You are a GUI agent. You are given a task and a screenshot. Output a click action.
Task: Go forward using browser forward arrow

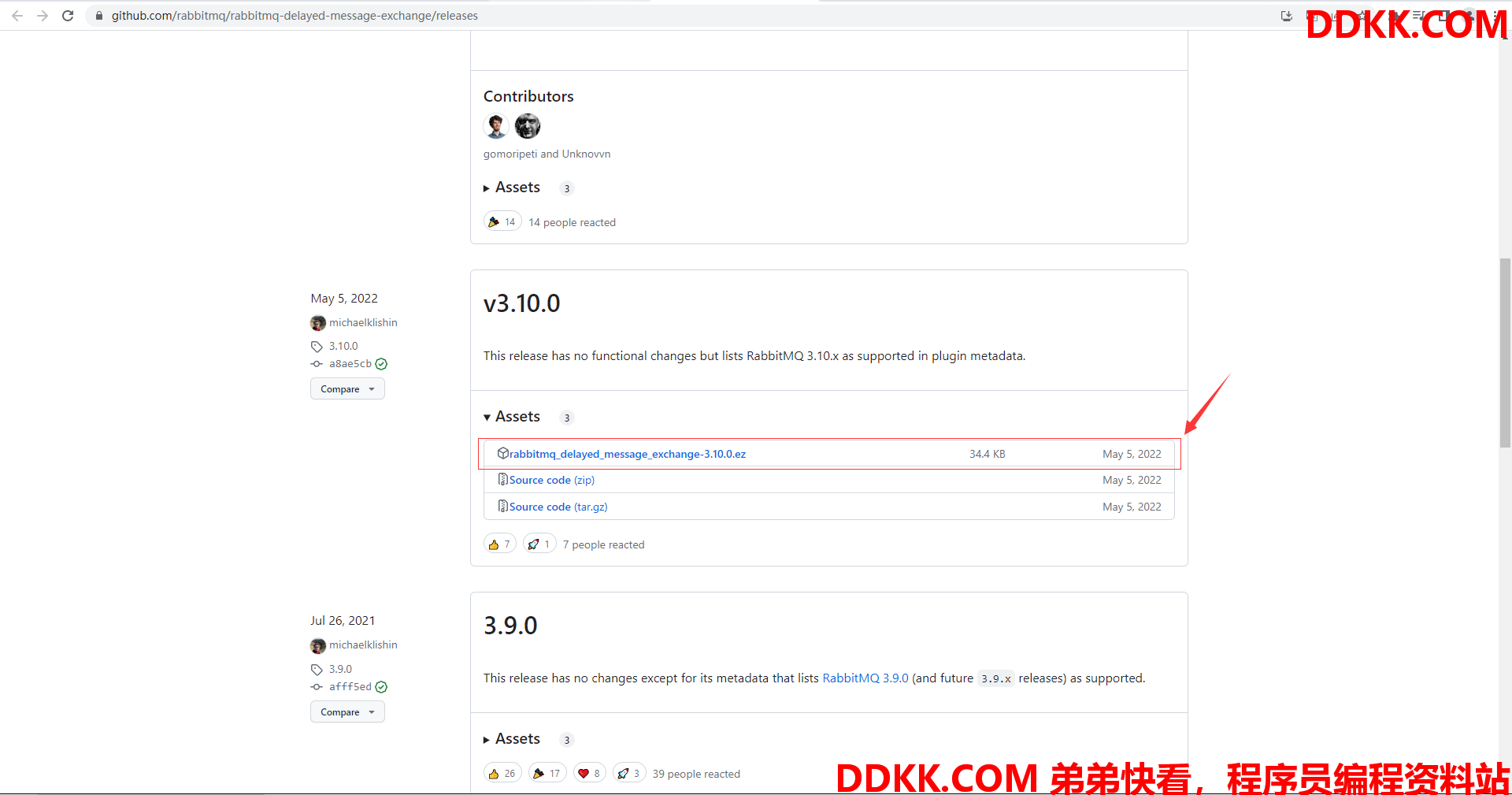[43, 16]
